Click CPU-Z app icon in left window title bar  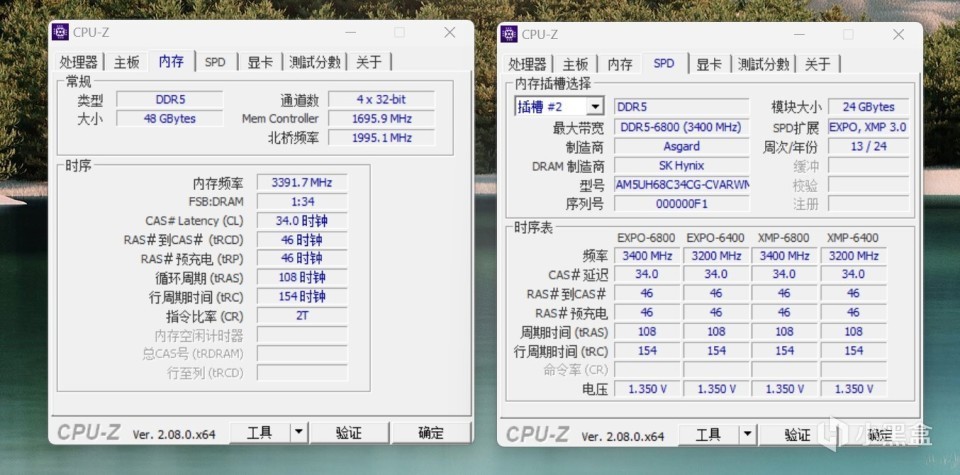[x=60, y=32]
